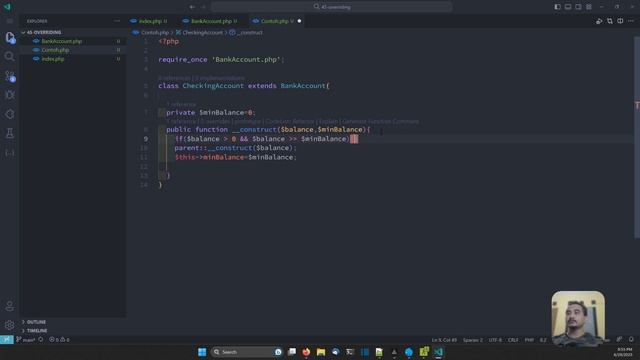Change the UTF-8 encoding status item
Screen dimensions: 640x360
point(495,340)
